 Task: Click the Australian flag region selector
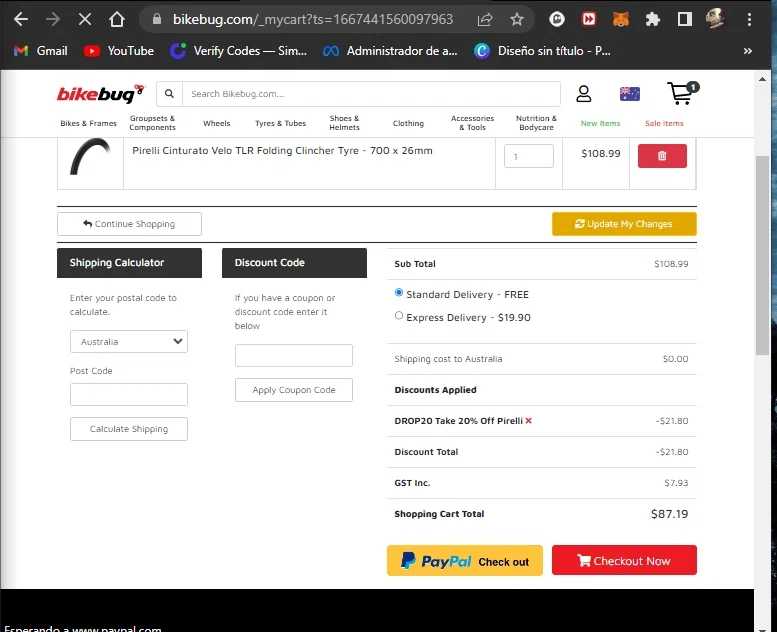pyautogui.click(x=630, y=94)
